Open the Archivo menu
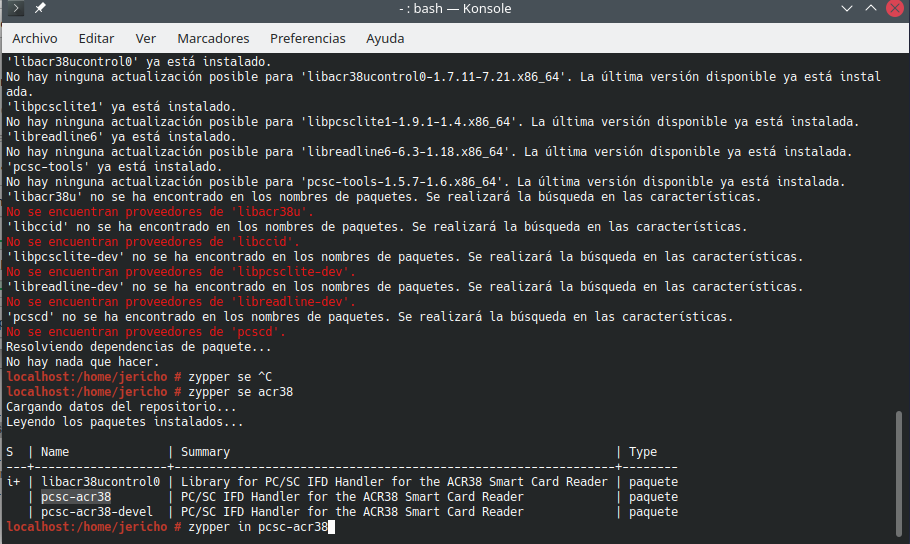The height and width of the screenshot is (544, 910). pyautogui.click(x=35, y=38)
